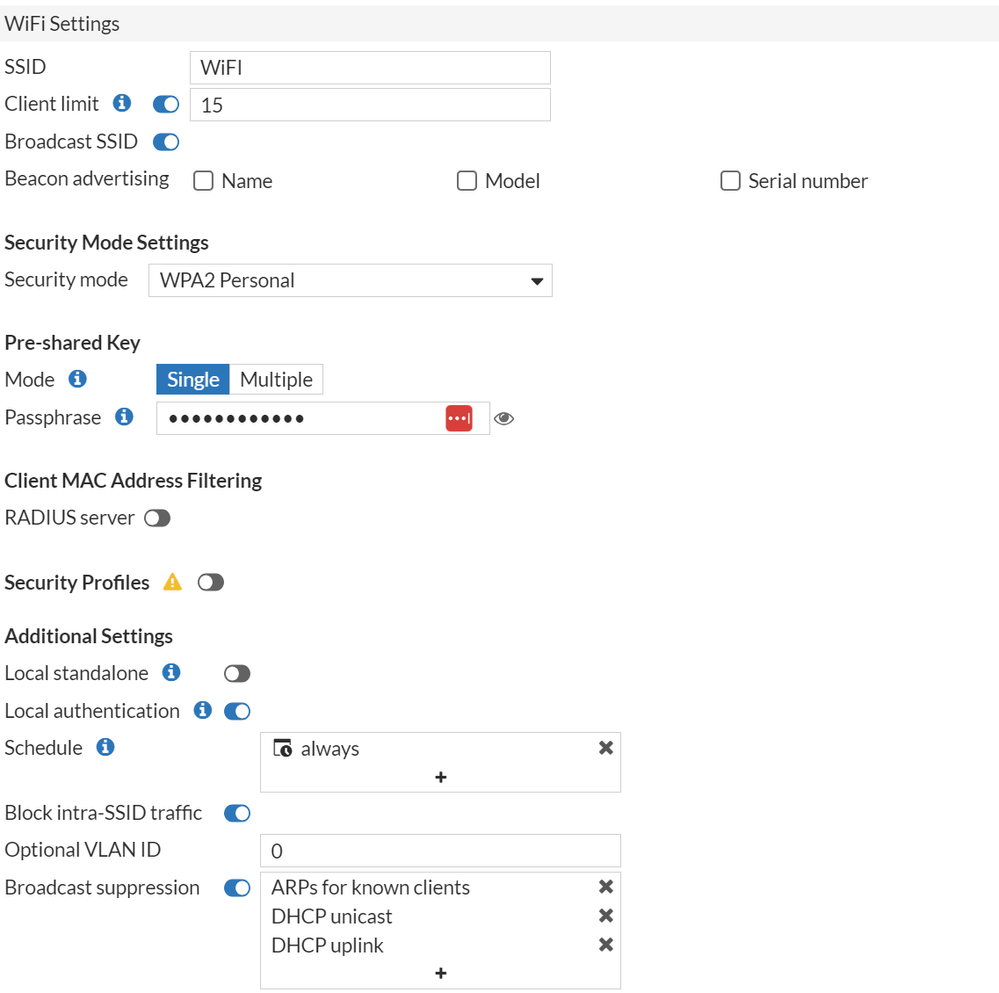
Task: Click the Schedule info icon
Action: pos(105,747)
